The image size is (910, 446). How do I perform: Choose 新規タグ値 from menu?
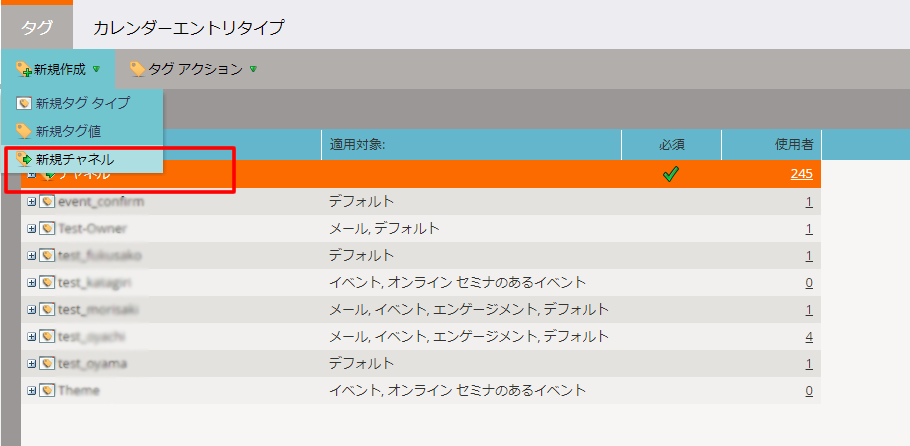pos(68,131)
